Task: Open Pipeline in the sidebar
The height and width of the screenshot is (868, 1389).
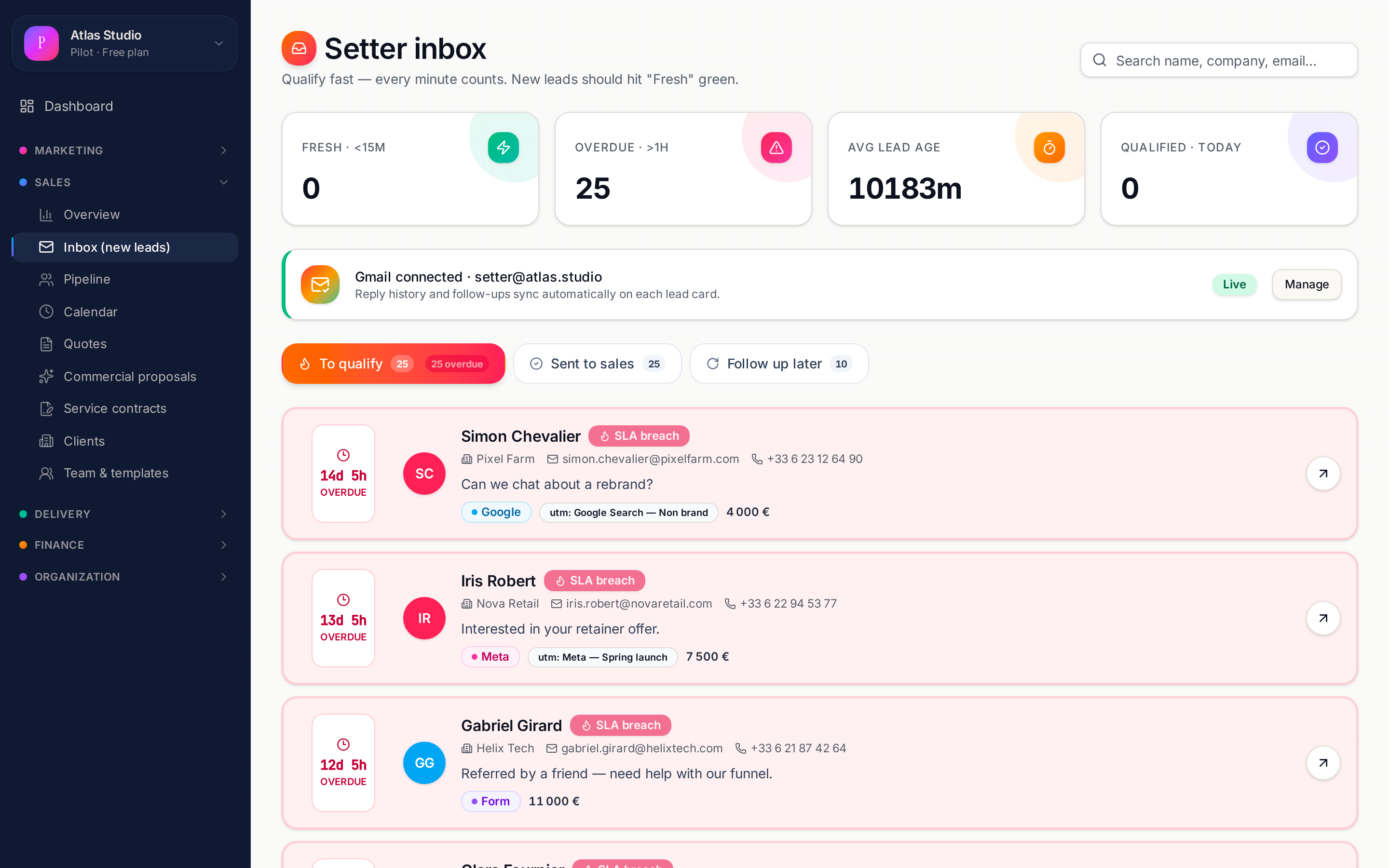Action: click(x=124, y=280)
